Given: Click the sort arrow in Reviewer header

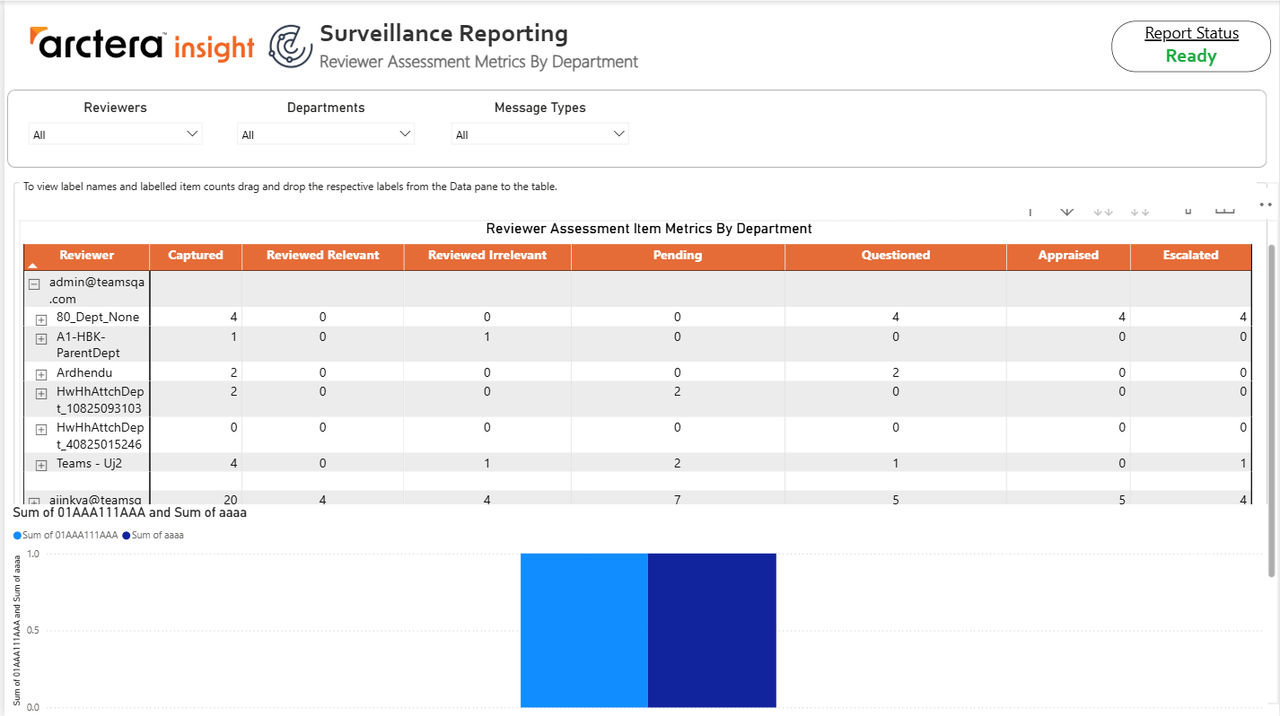Looking at the screenshot, I should 33,265.
